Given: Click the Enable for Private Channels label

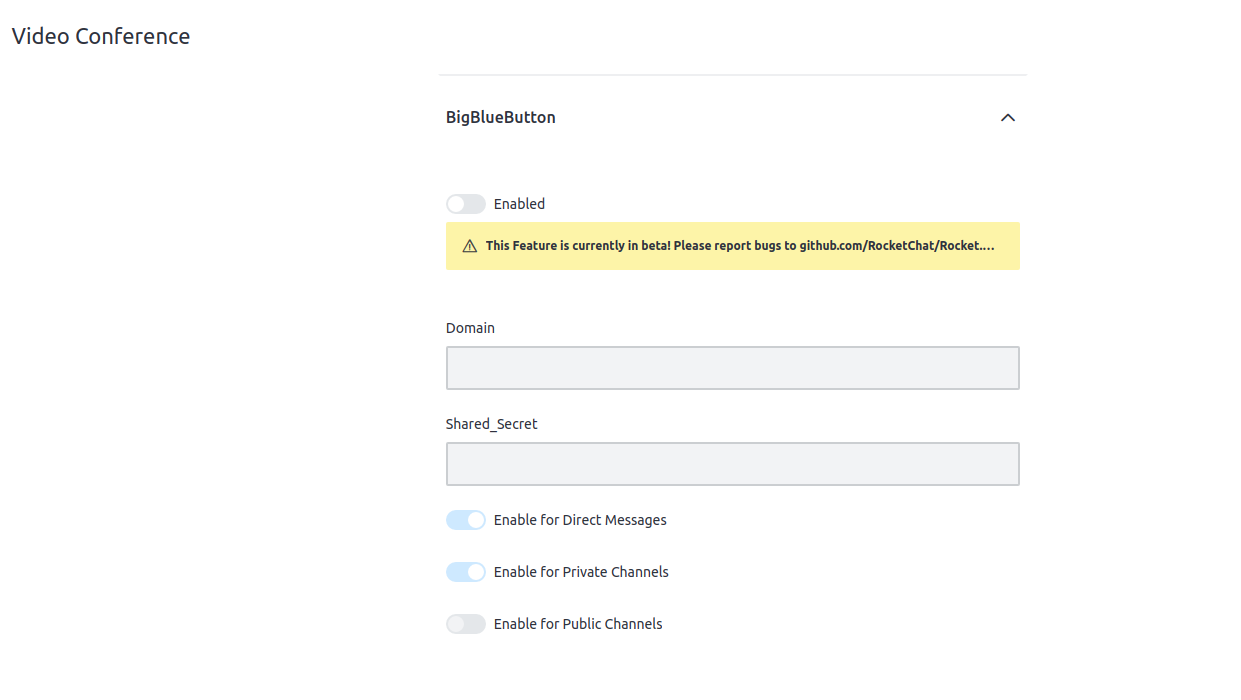Looking at the screenshot, I should [x=581, y=572].
